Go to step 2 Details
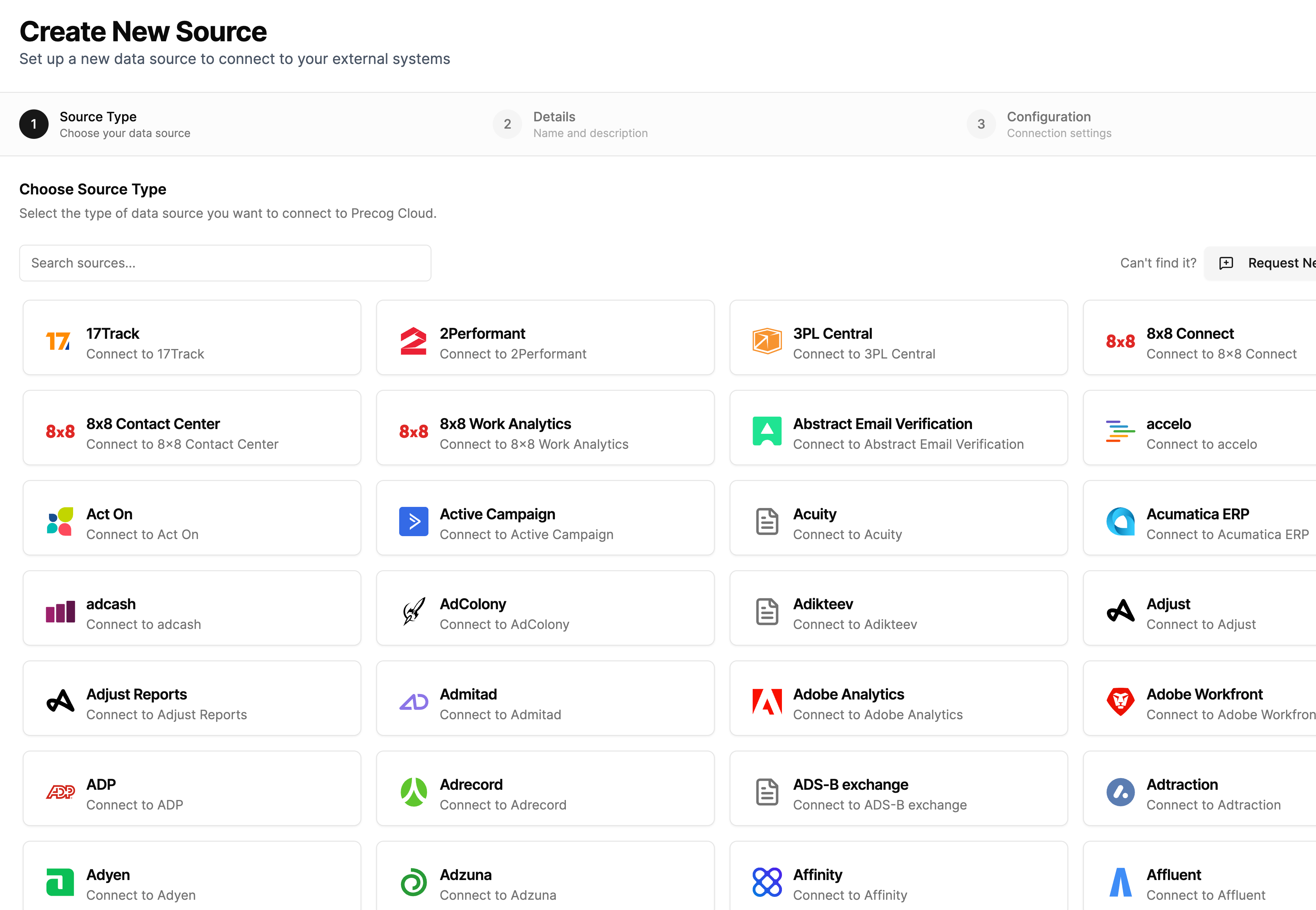The width and height of the screenshot is (1316, 910). pyautogui.click(x=554, y=124)
